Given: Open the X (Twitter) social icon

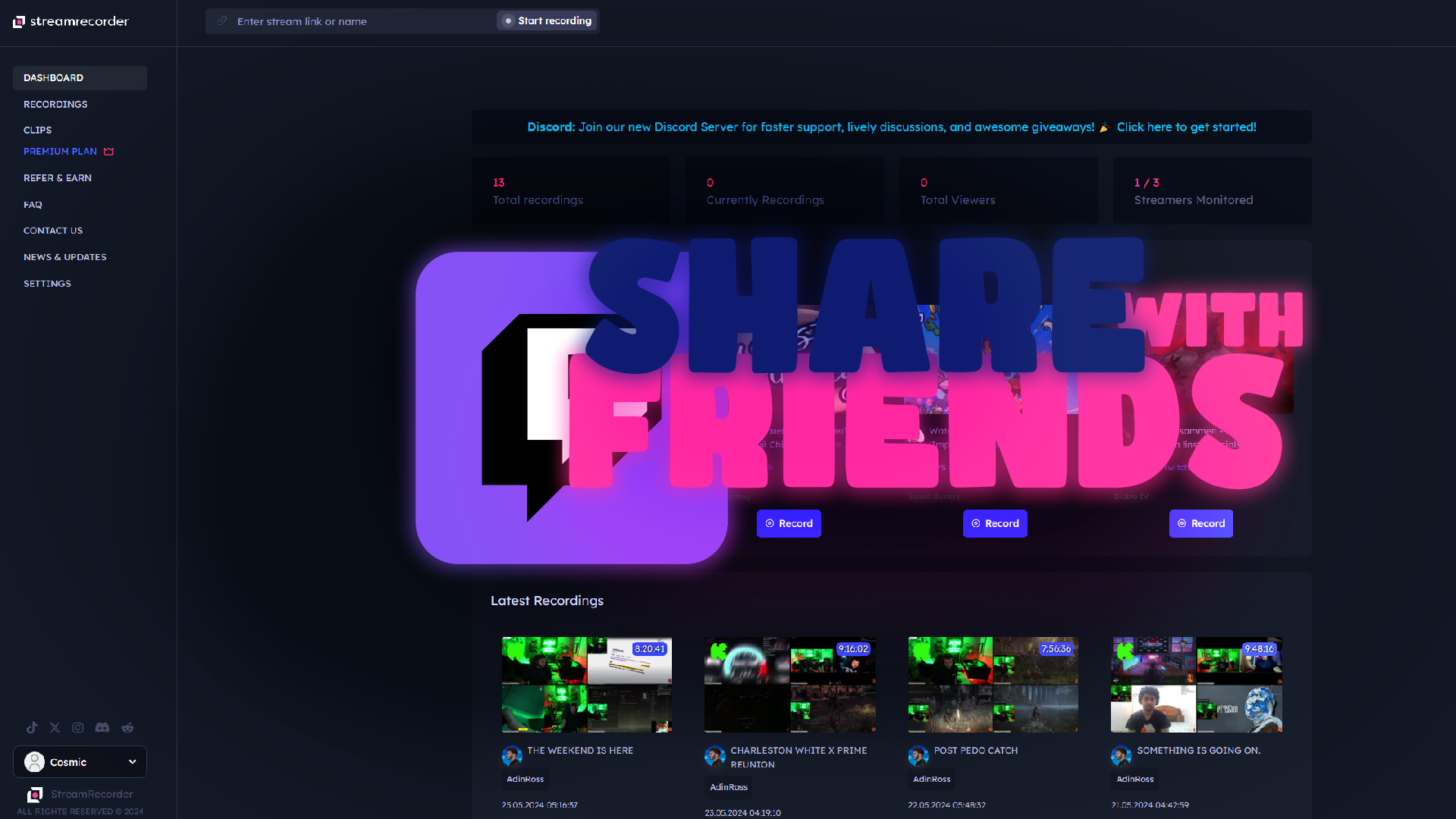Looking at the screenshot, I should pos(55,727).
